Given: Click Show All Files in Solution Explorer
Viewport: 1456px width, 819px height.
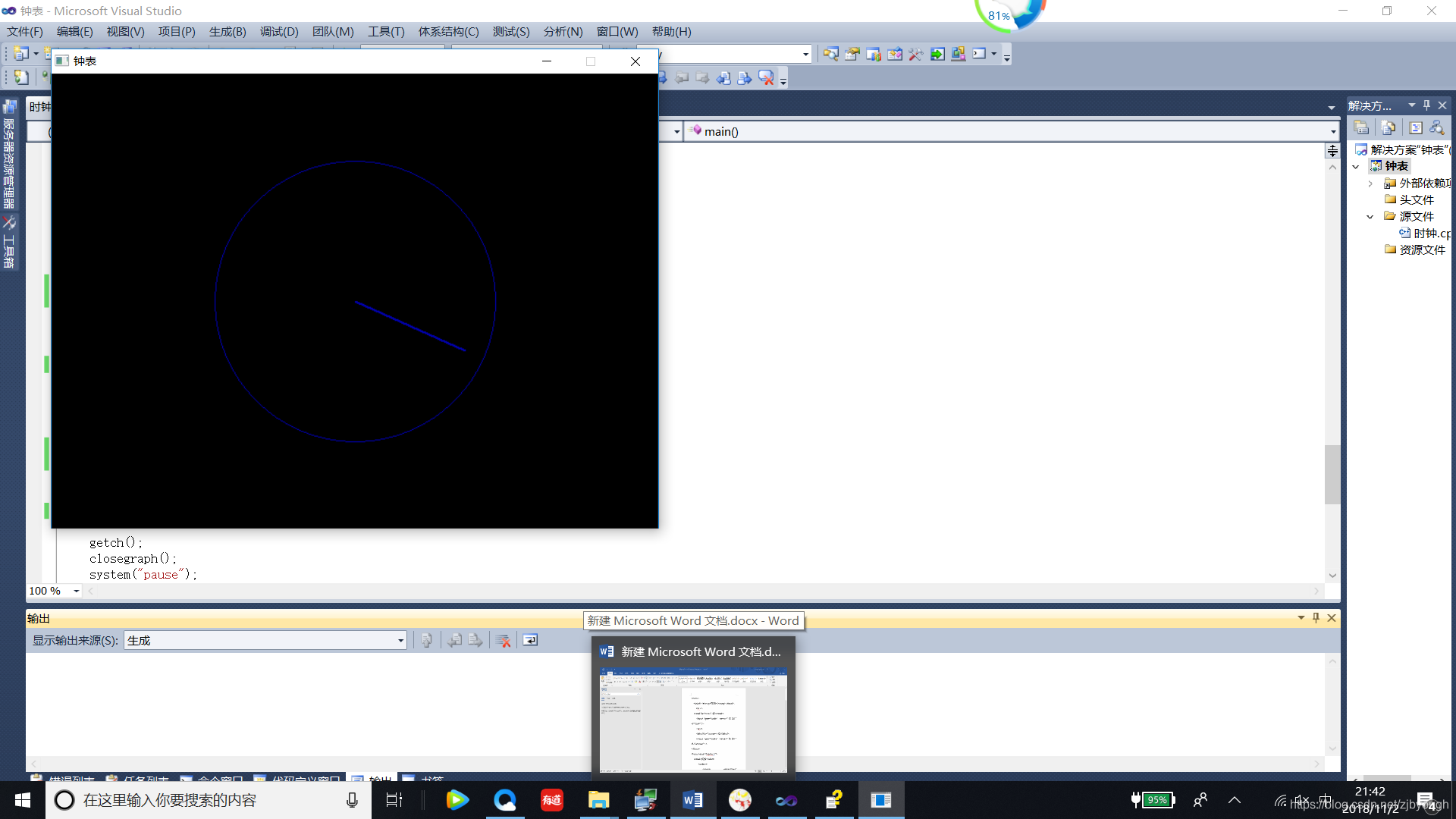Looking at the screenshot, I should click(x=1388, y=128).
